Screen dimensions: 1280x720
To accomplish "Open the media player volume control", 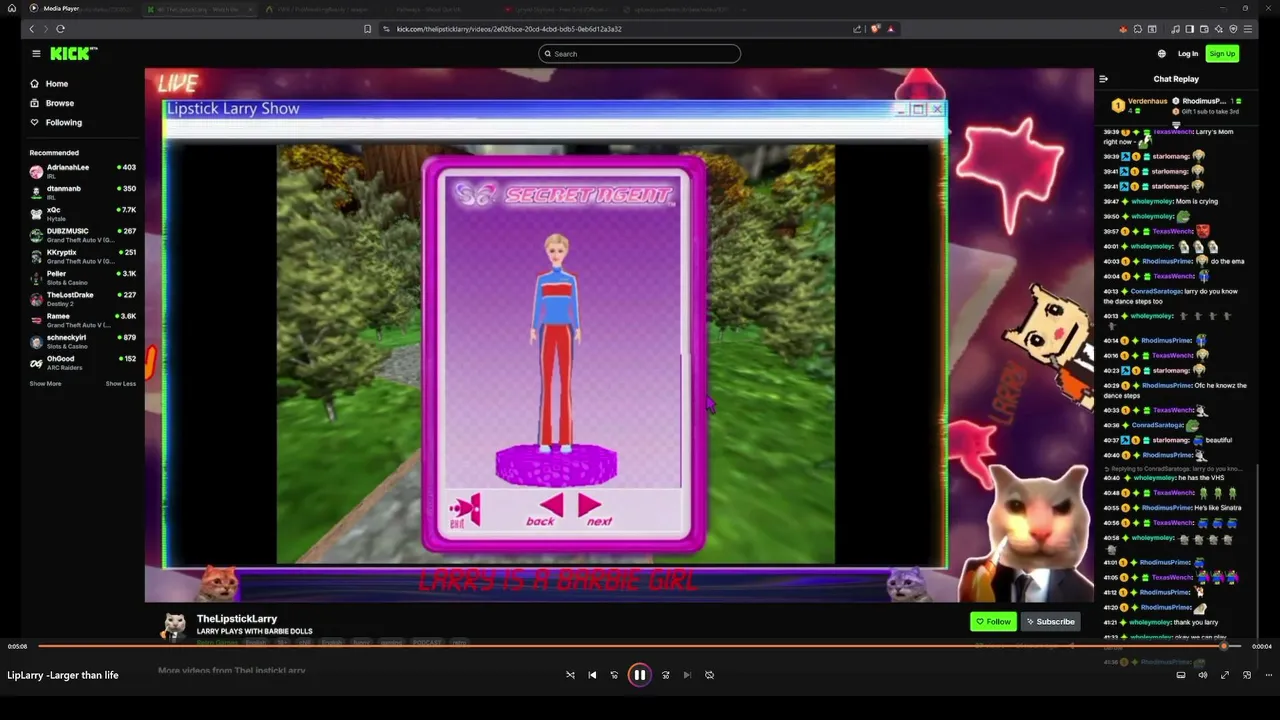I will point(1202,675).
